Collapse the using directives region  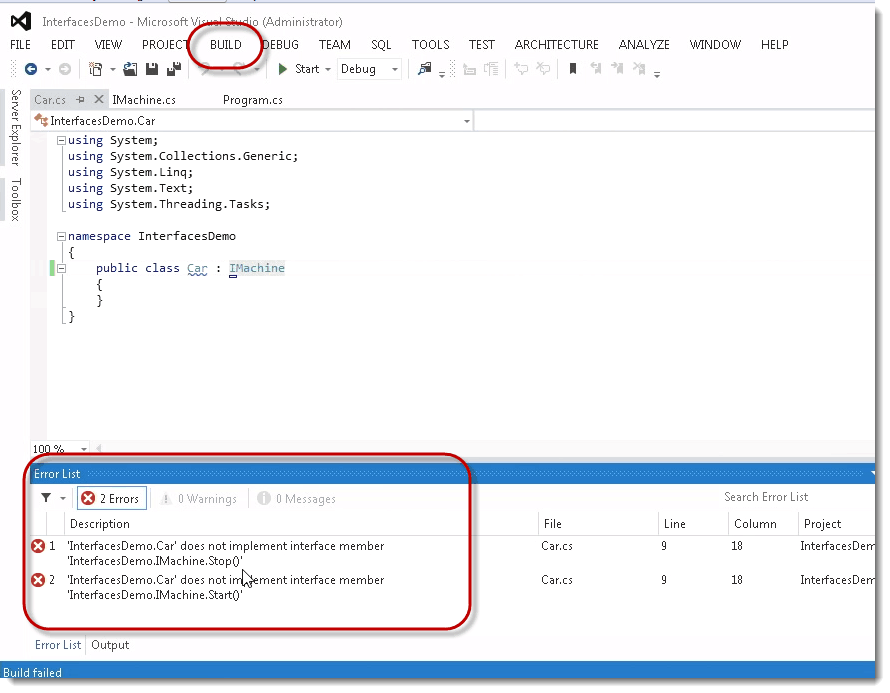coord(61,140)
